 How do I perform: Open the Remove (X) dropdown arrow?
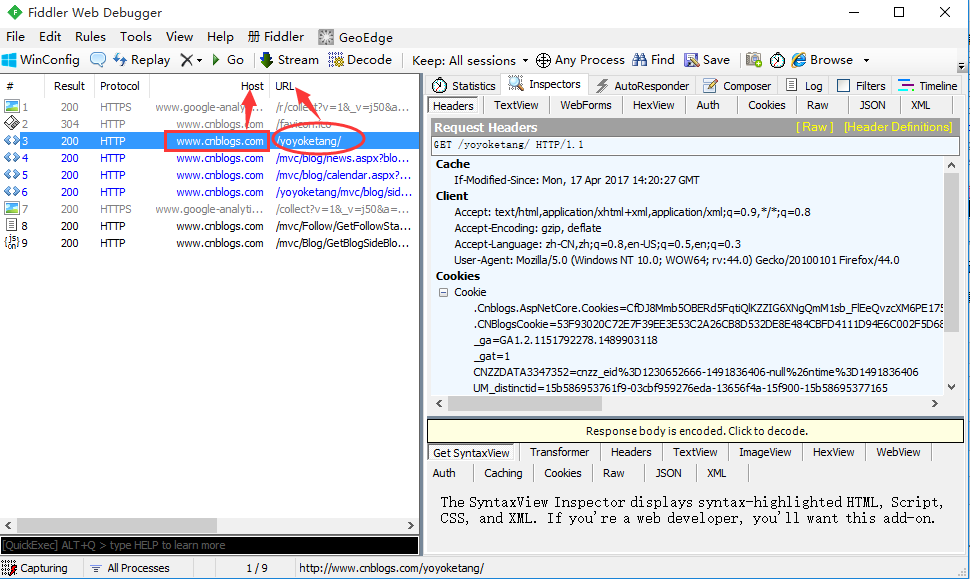point(199,60)
